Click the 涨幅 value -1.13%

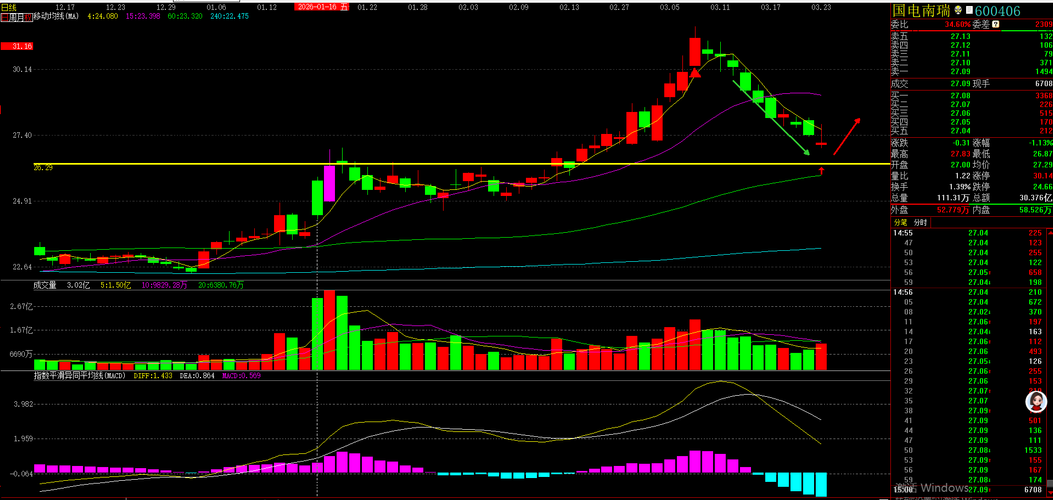1039,143
